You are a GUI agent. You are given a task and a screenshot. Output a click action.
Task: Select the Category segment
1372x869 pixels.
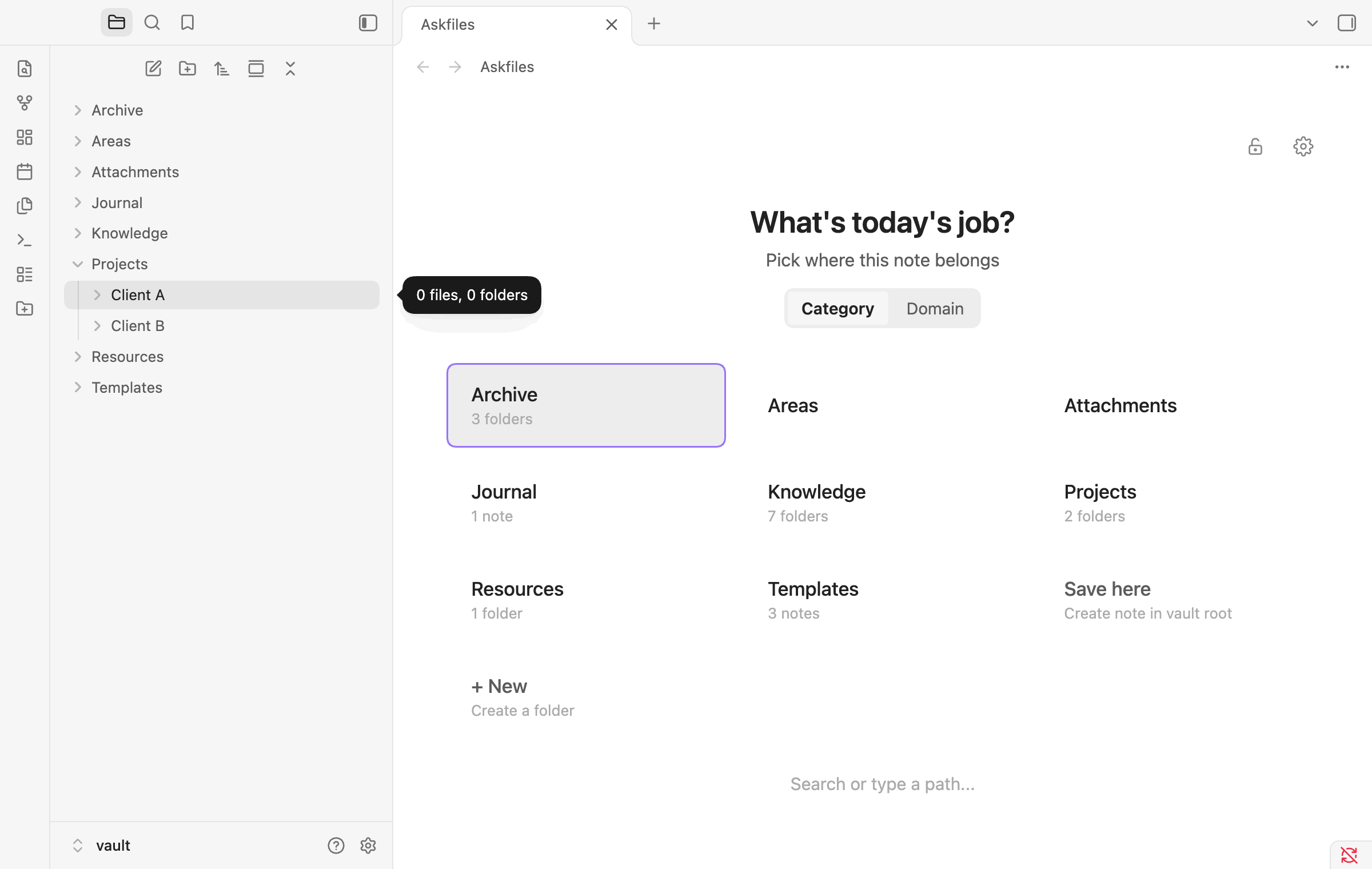point(837,309)
